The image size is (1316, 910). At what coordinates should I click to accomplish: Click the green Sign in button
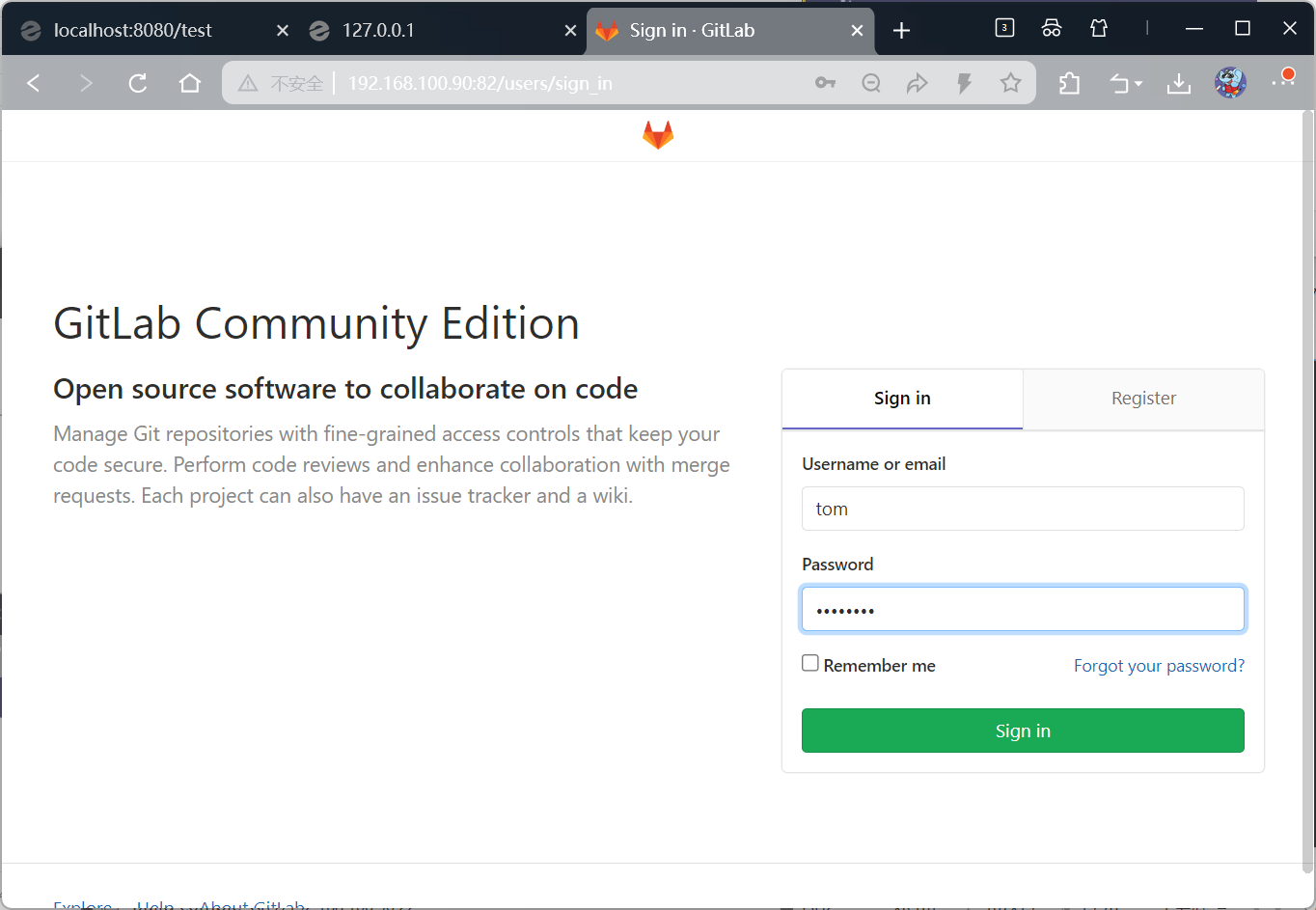click(x=1023, y=731)
